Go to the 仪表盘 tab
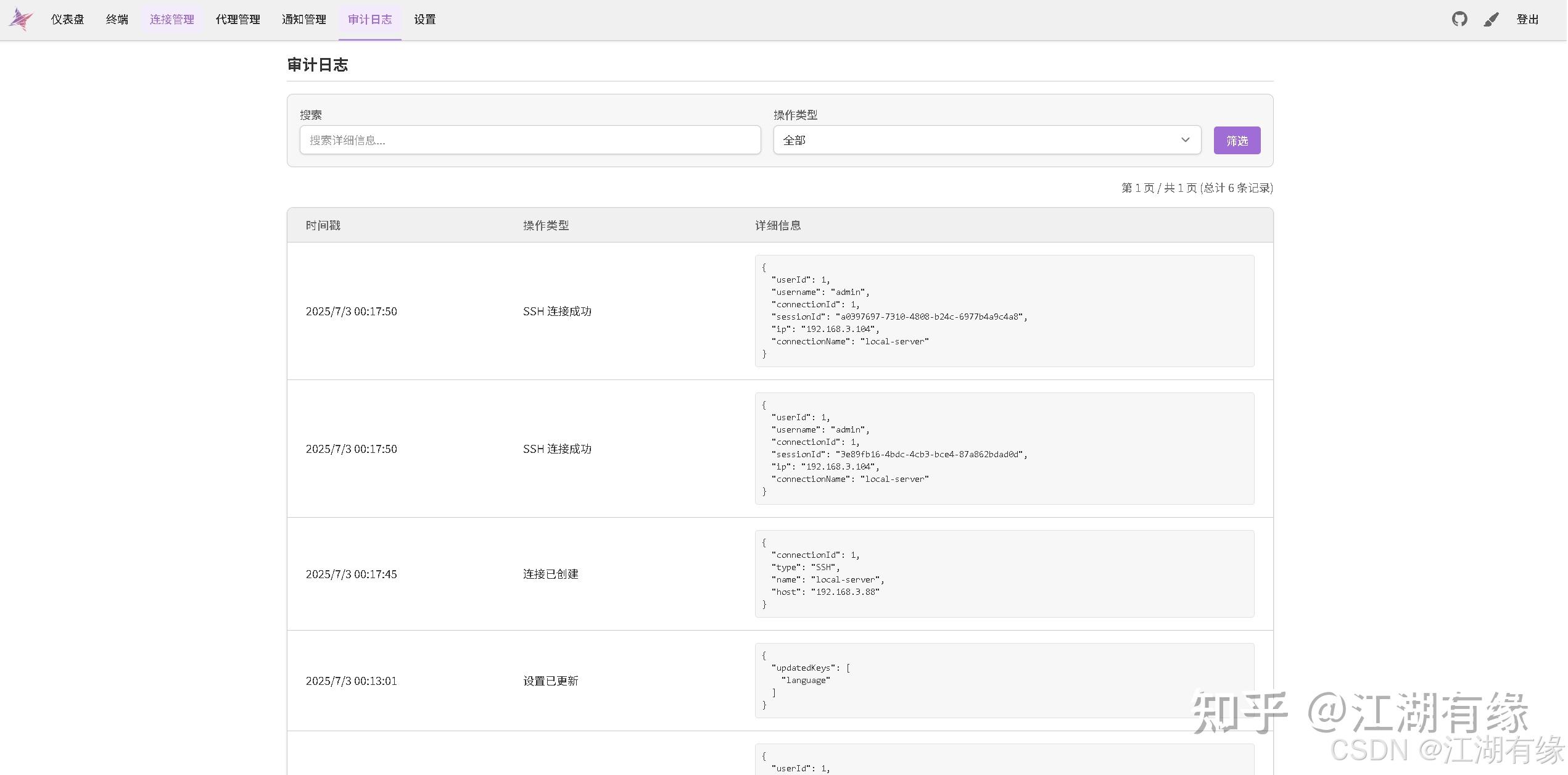1568x775 pixels. (x=67, y=20)
